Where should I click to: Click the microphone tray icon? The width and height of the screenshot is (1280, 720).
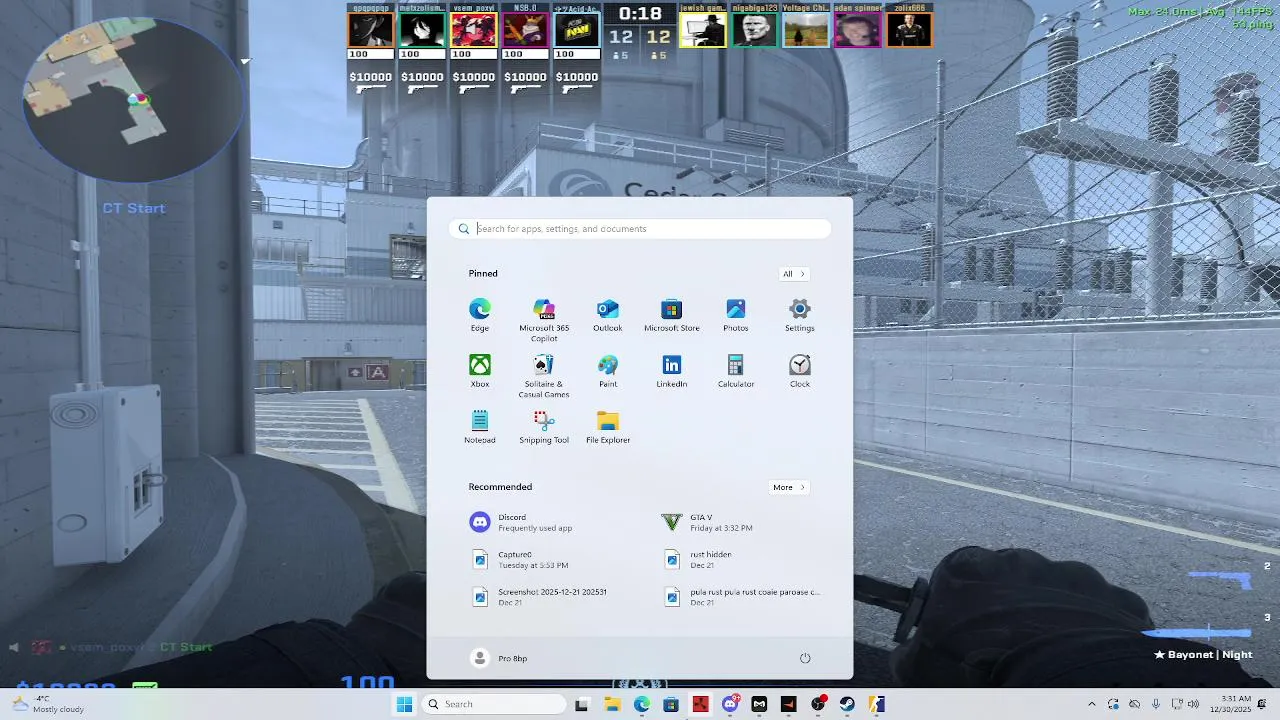pyautogui.click(x=1156, y=704)
